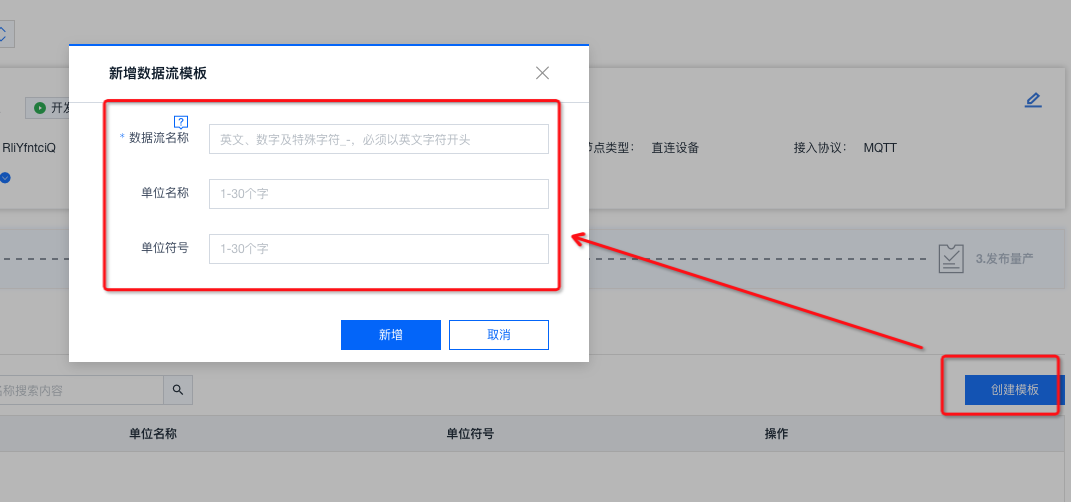Click the 单位符号 column header
This screenshot has width=1071, height=502.
click(x=470, y=434)
